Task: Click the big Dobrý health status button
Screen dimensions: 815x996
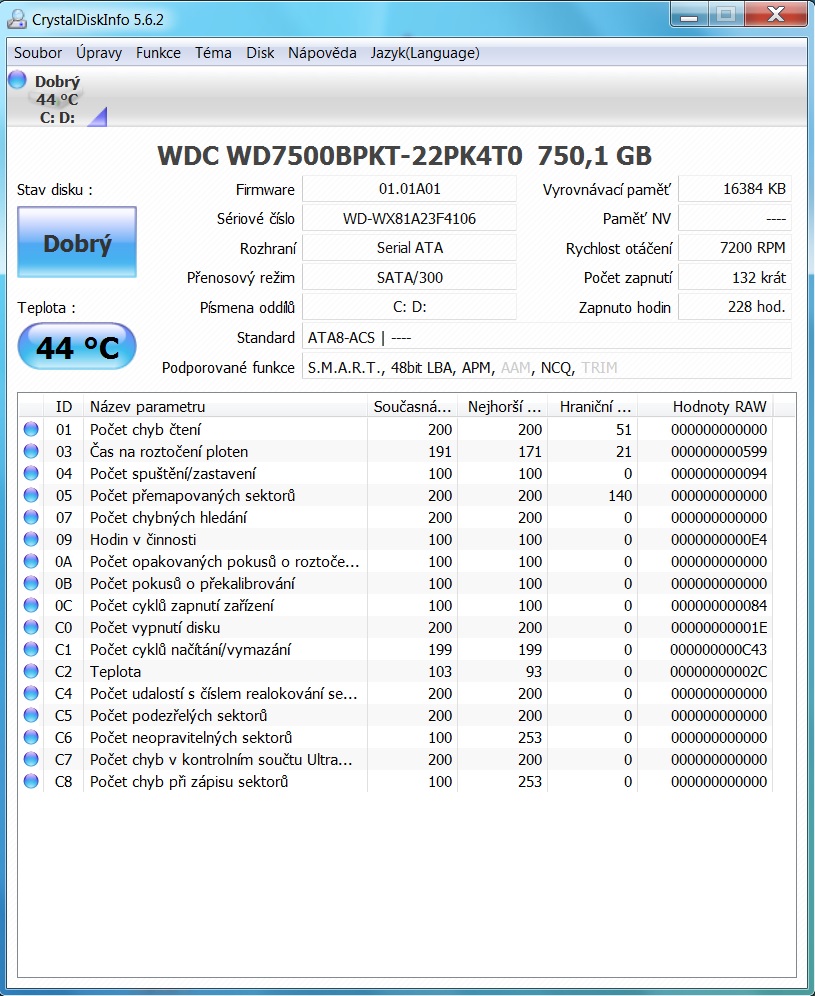Action: coord(77,242)
